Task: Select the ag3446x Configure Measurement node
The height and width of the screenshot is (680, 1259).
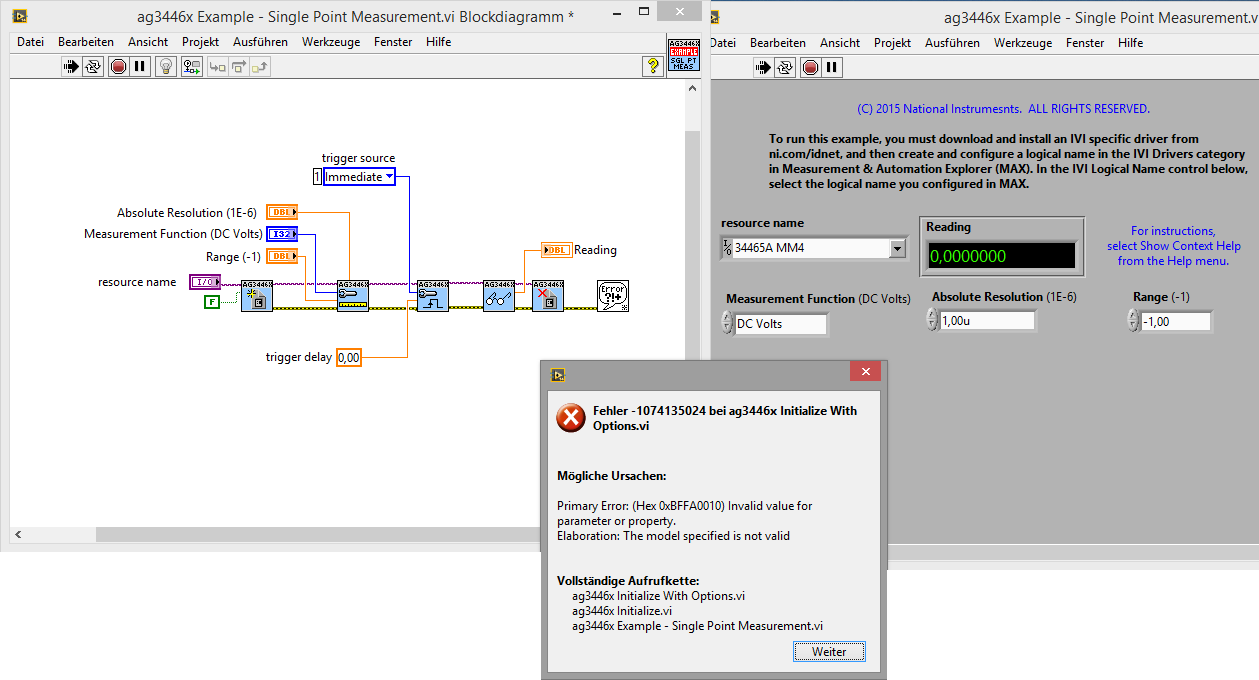Action: click(x=353, y=296)
